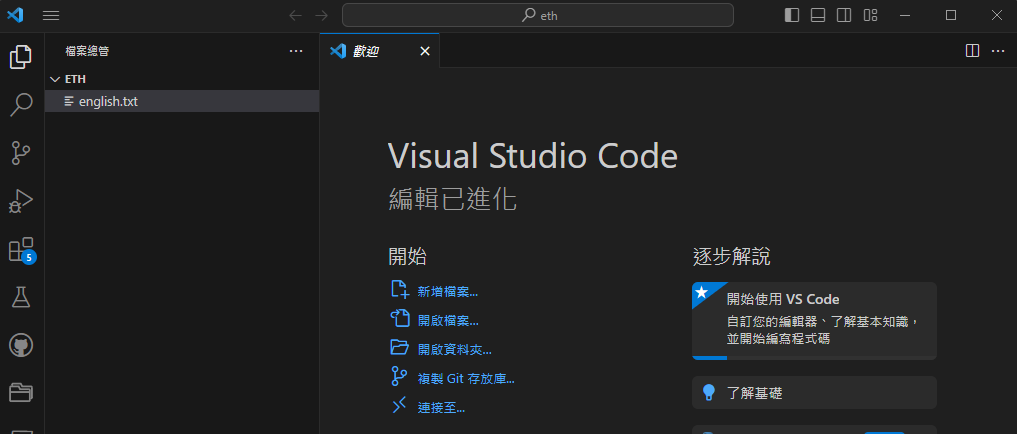1017x434 pixels.
Task: Click the 開啟檔案... open file link
Action: point(448,320)
